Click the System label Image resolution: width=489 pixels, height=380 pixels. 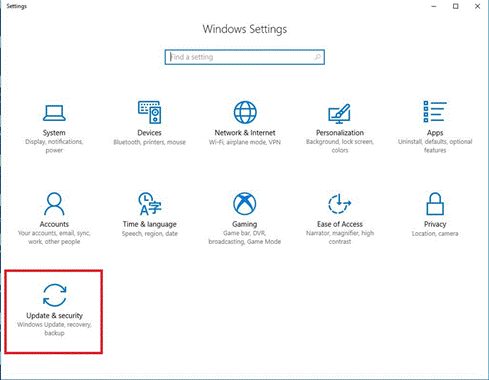(x=54, y=133)
